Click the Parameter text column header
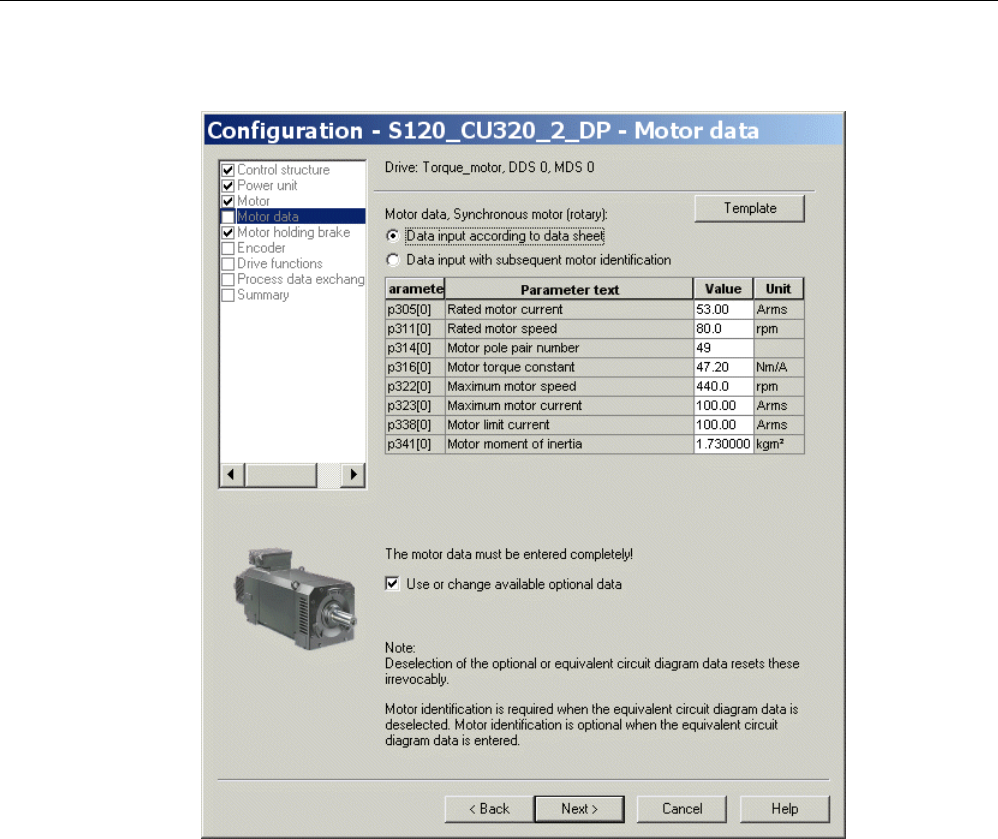 569,289
